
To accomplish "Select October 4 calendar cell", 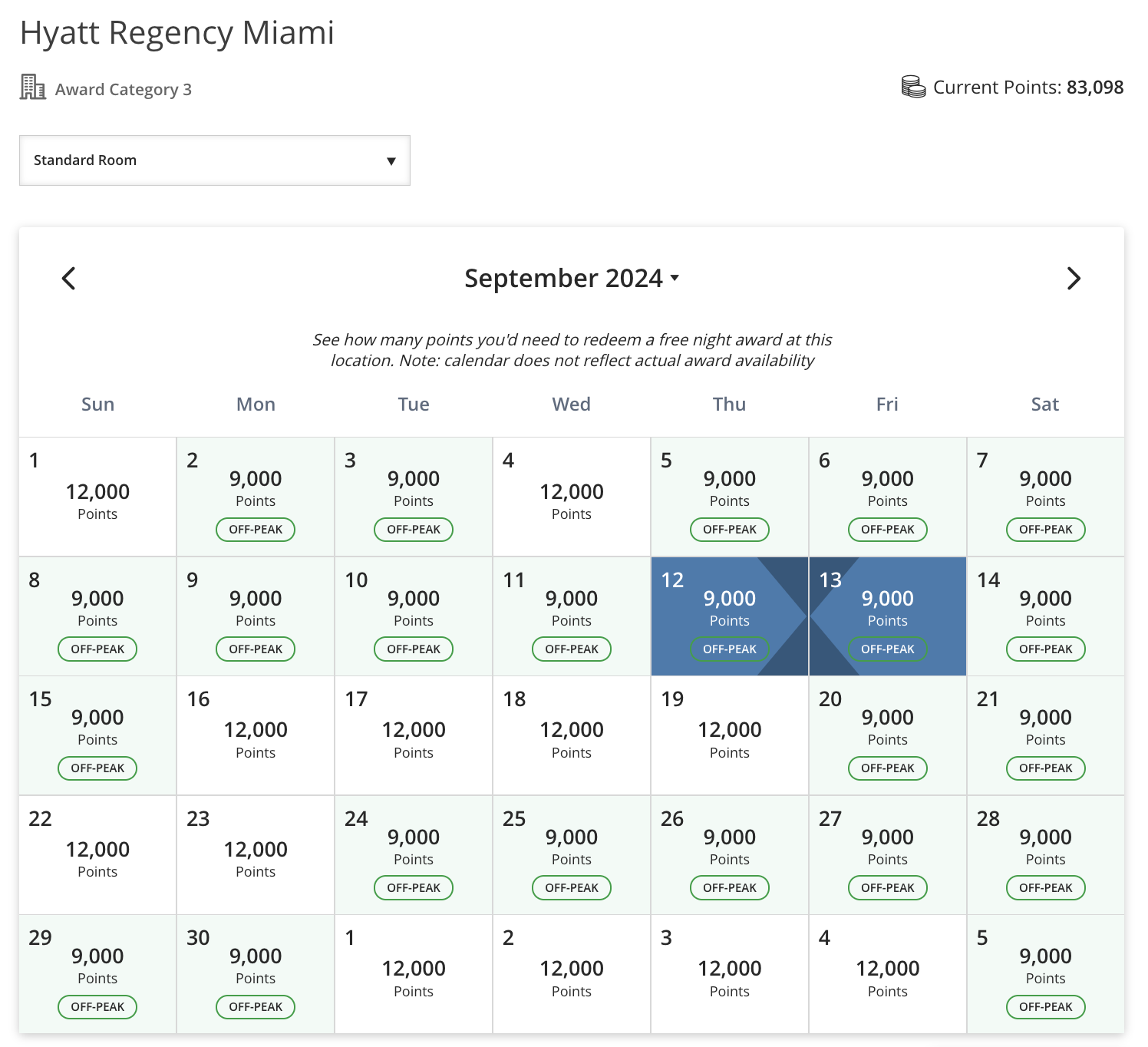I will click(888, 974).
